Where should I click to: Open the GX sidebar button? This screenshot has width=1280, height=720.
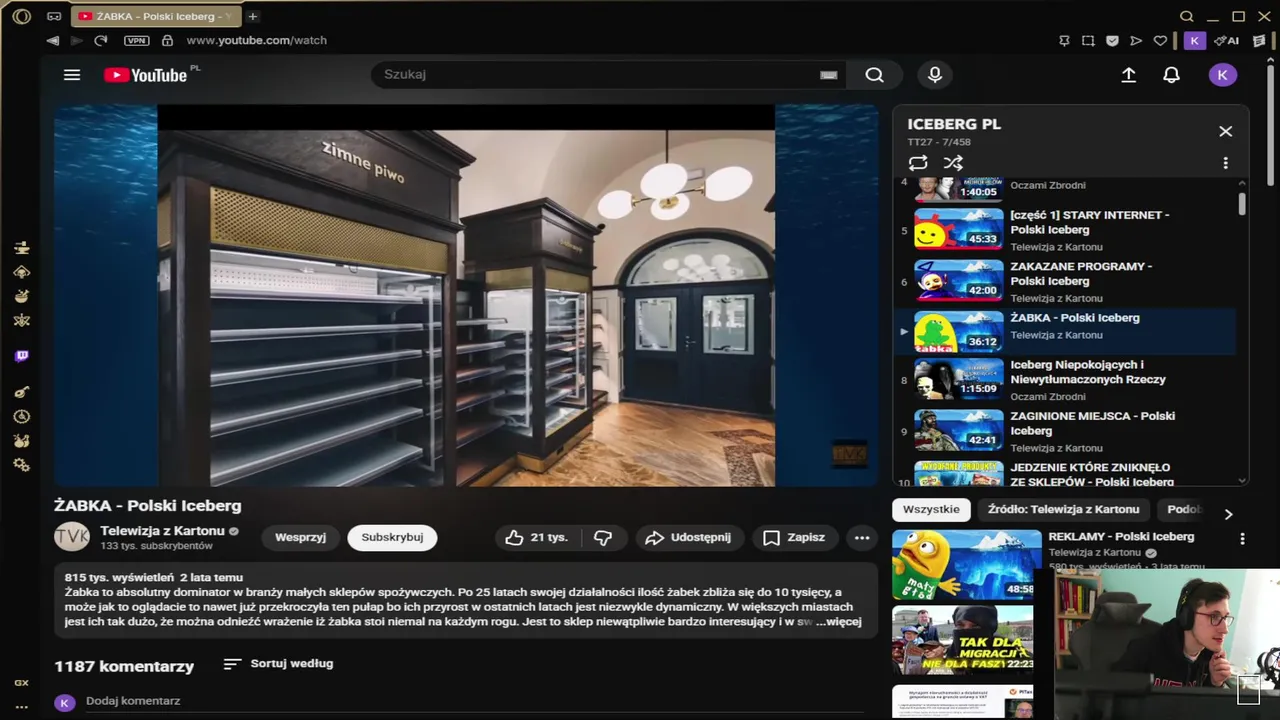21,683
